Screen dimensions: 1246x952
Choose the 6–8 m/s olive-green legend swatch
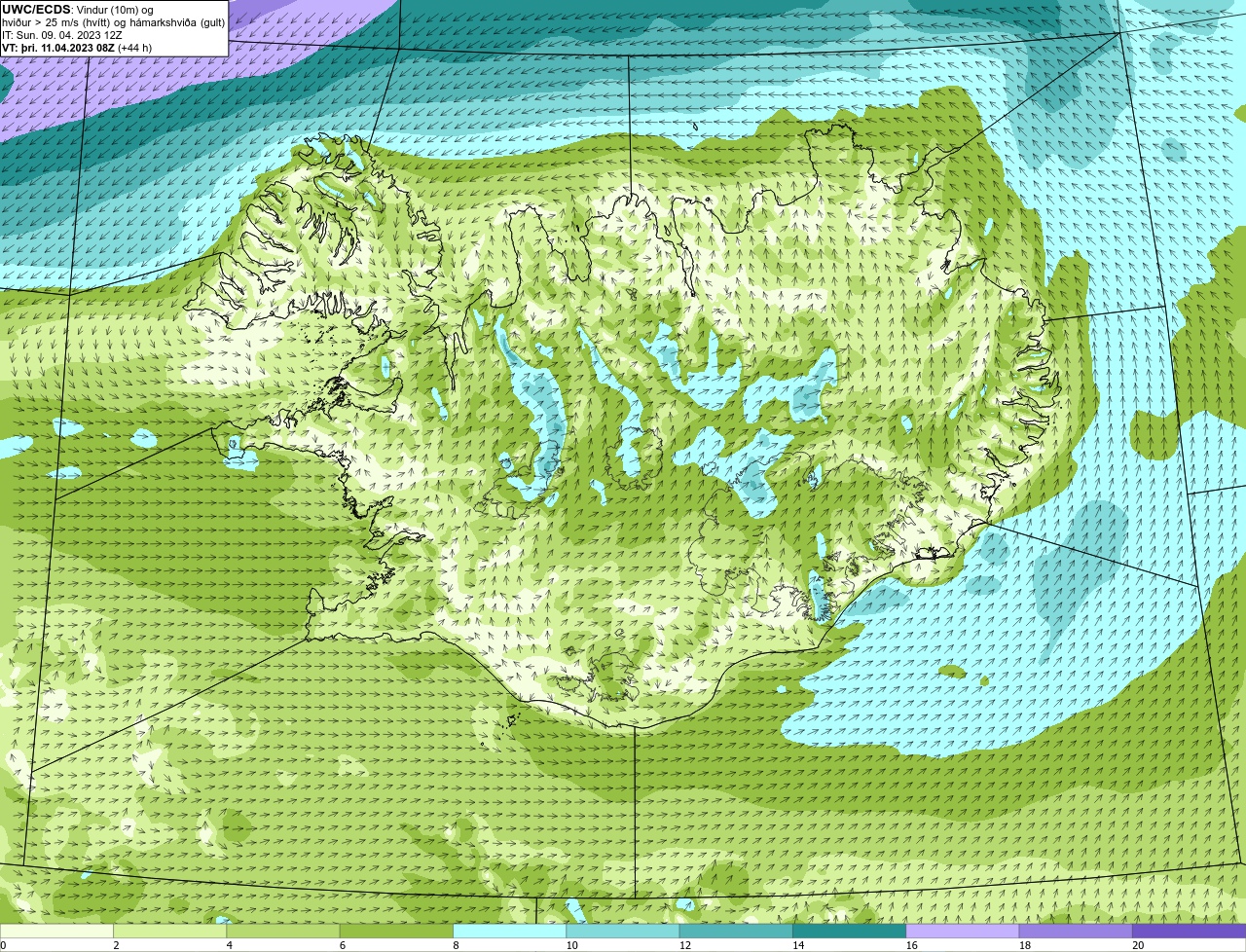coord(396,932)
